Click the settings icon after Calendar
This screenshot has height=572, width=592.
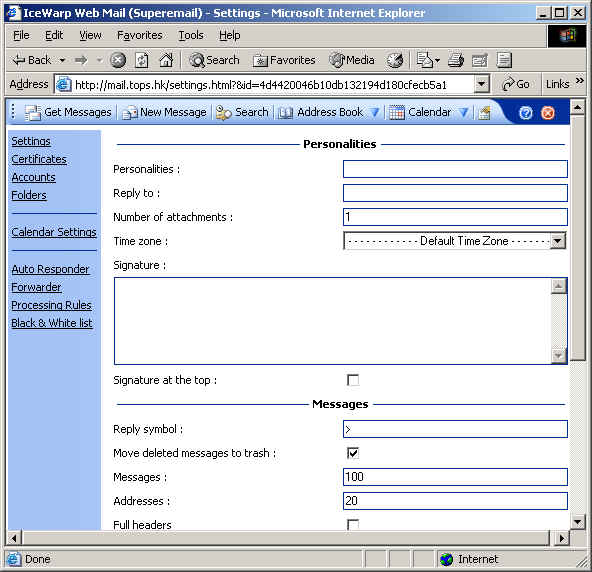(484, 113)
